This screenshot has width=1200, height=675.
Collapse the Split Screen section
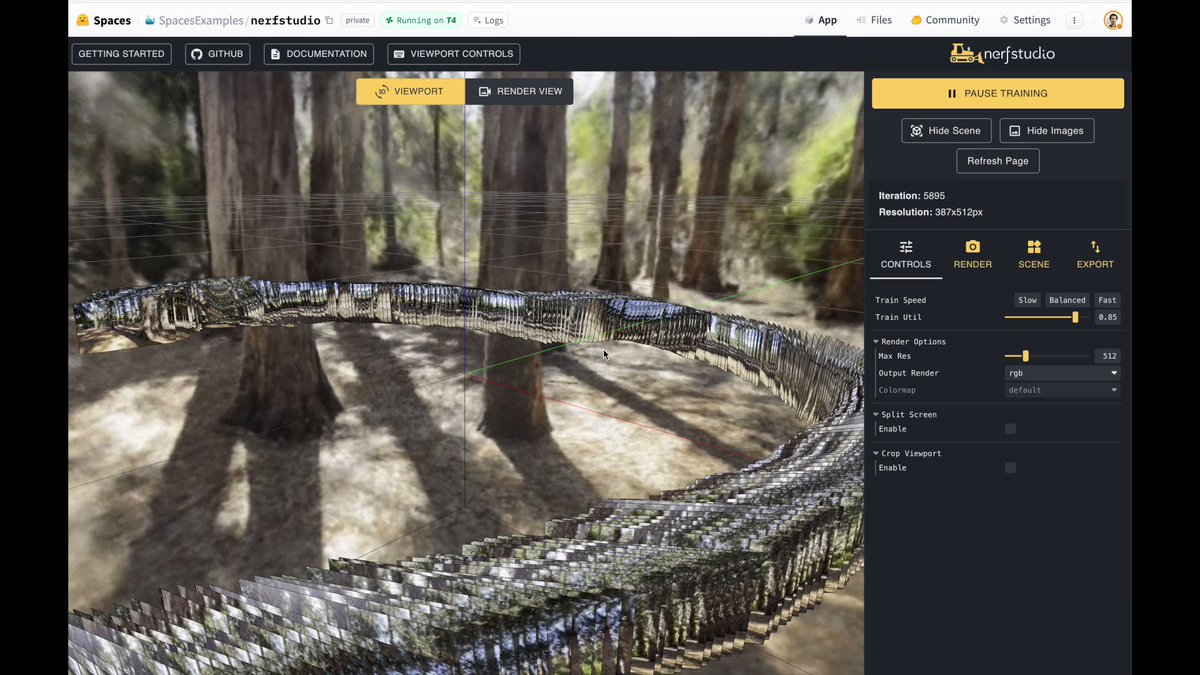[905, 414]
